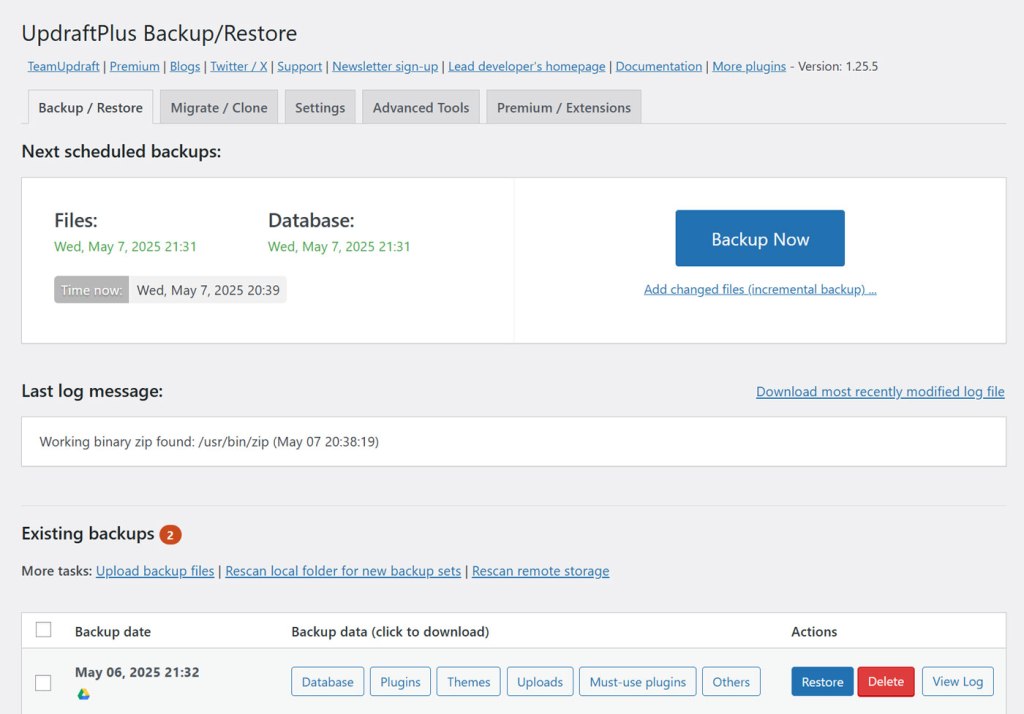Click the 'Existing backups' heading

[88, 534]
